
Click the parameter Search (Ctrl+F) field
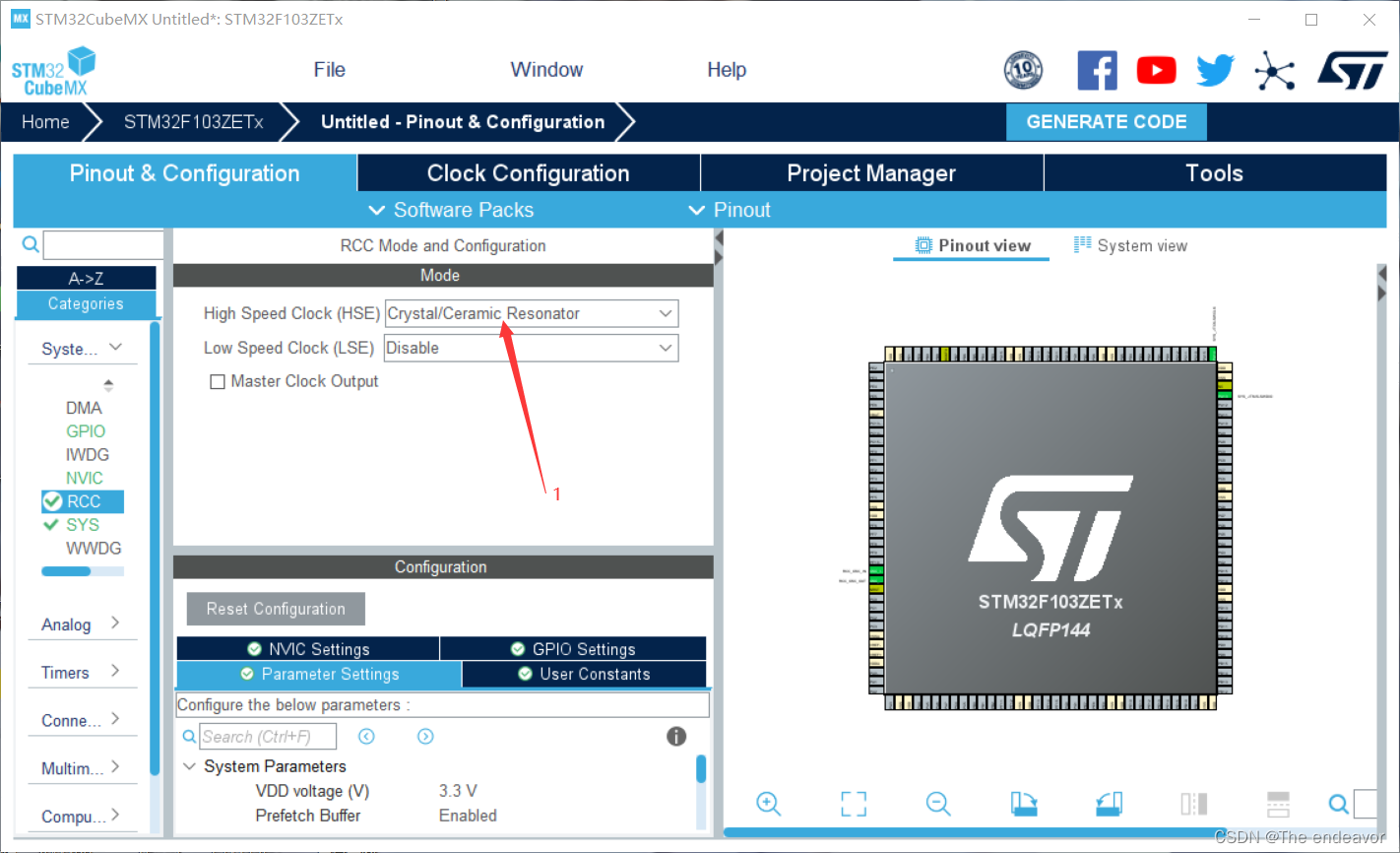(269, 737)
